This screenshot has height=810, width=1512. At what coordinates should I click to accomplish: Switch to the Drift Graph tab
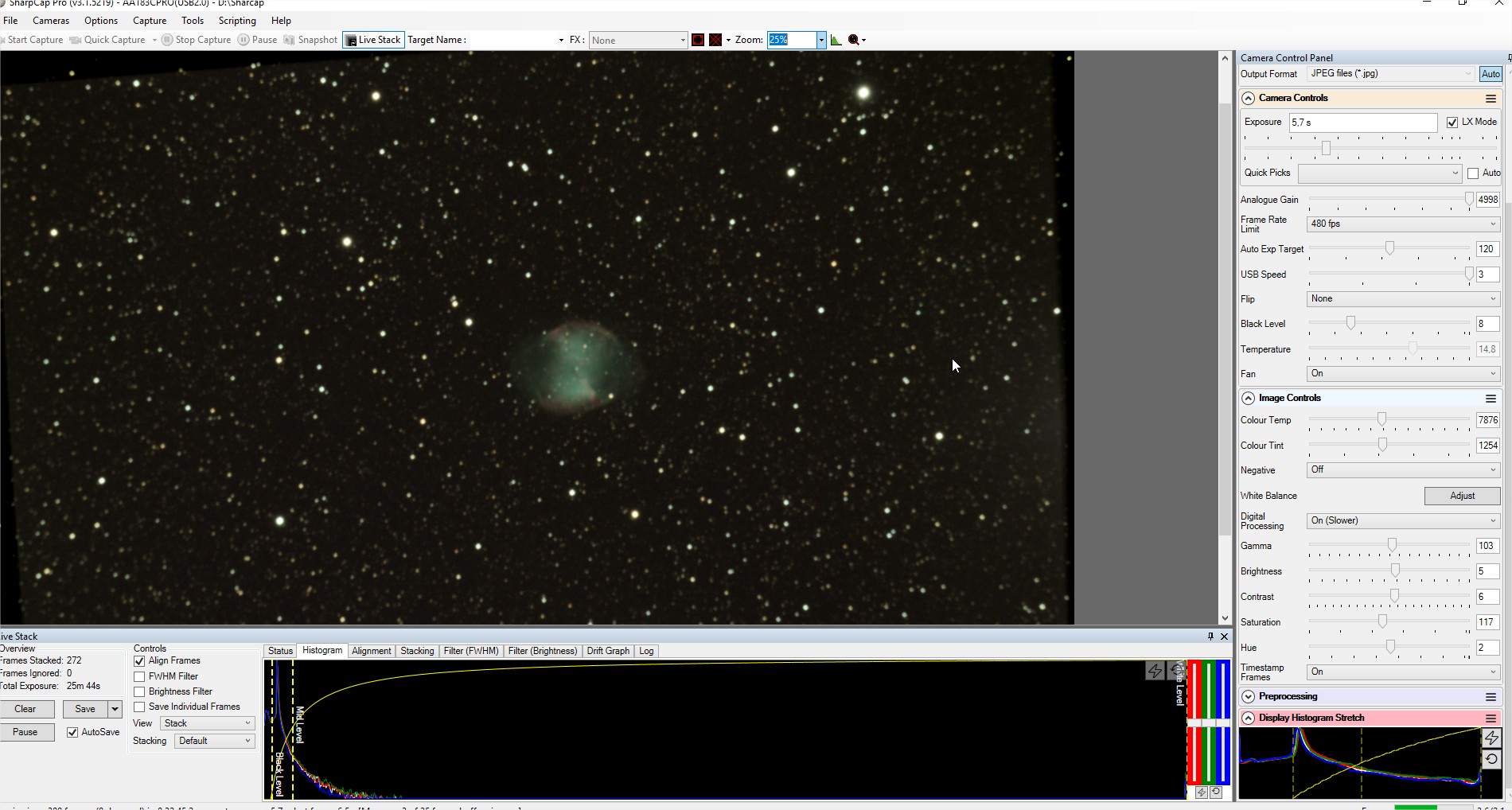click(608, 651)
